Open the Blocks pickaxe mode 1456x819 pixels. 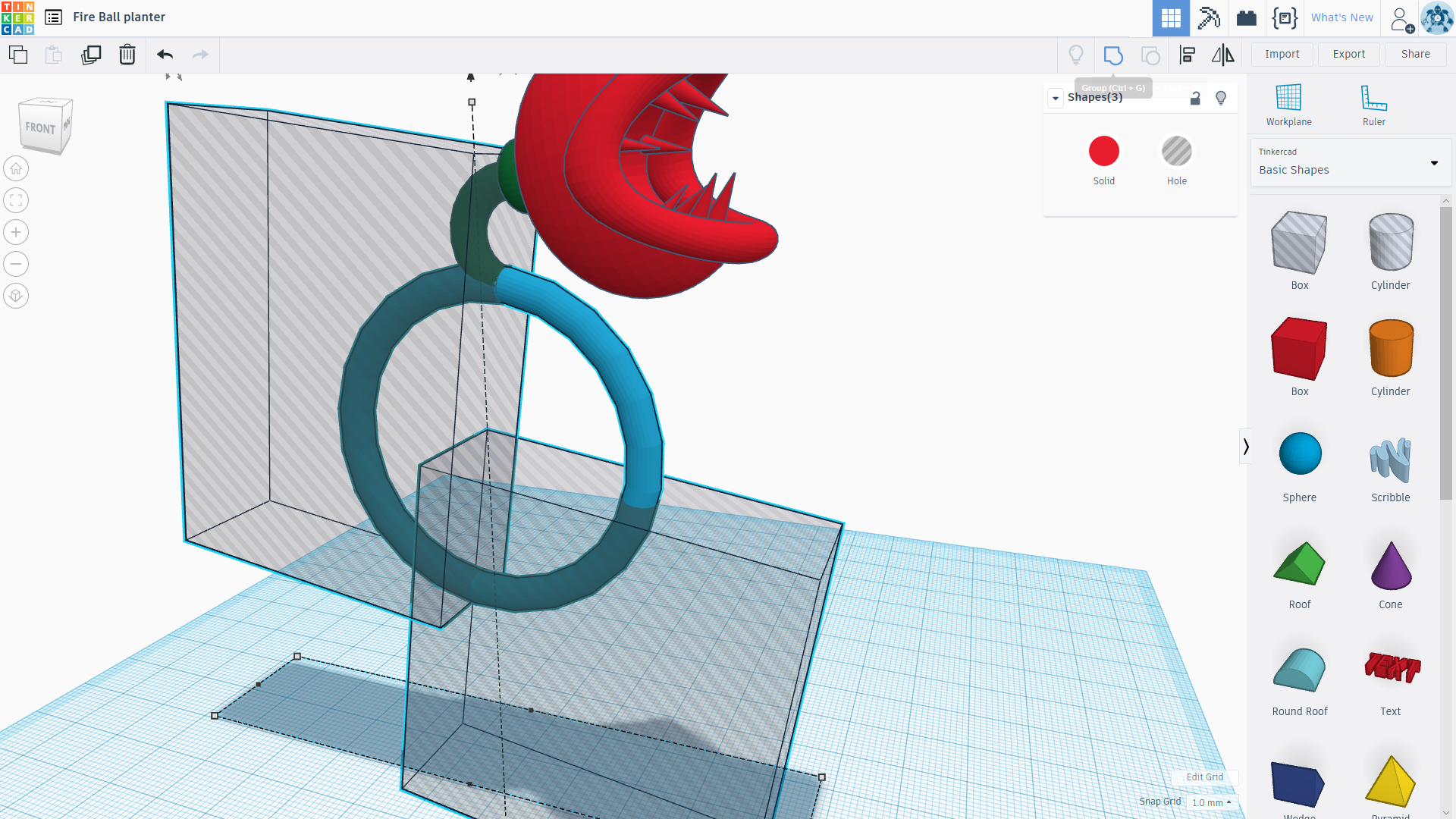click(1209, 18)
